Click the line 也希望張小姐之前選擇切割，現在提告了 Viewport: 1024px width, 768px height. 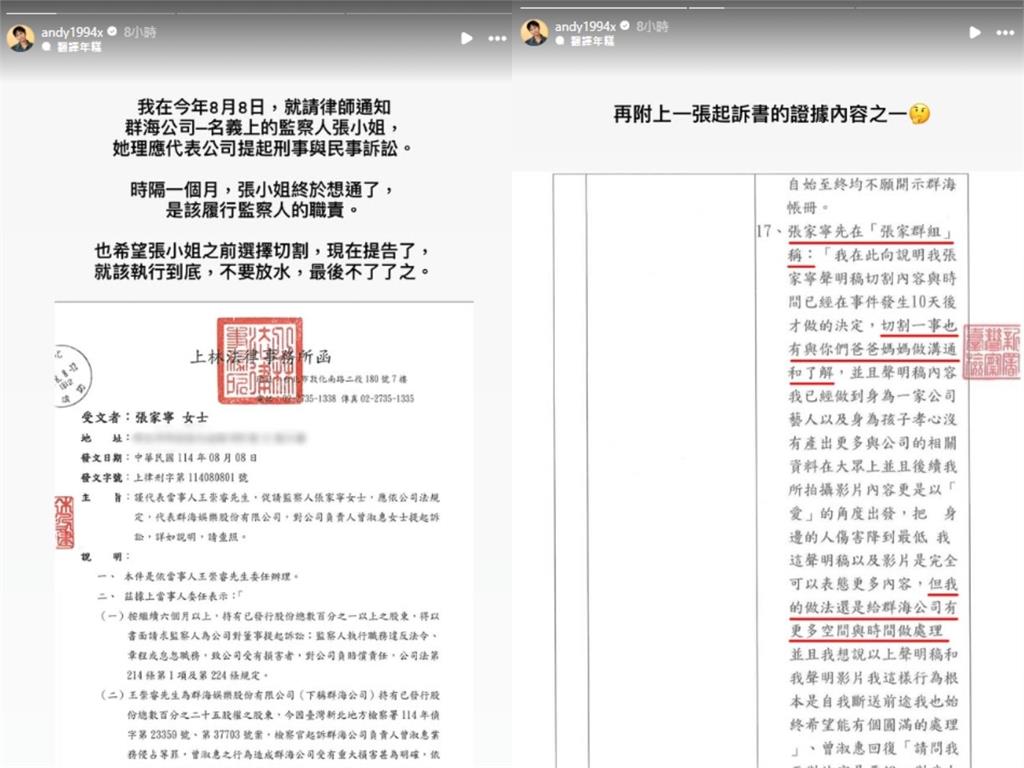(x=263, y=251)
